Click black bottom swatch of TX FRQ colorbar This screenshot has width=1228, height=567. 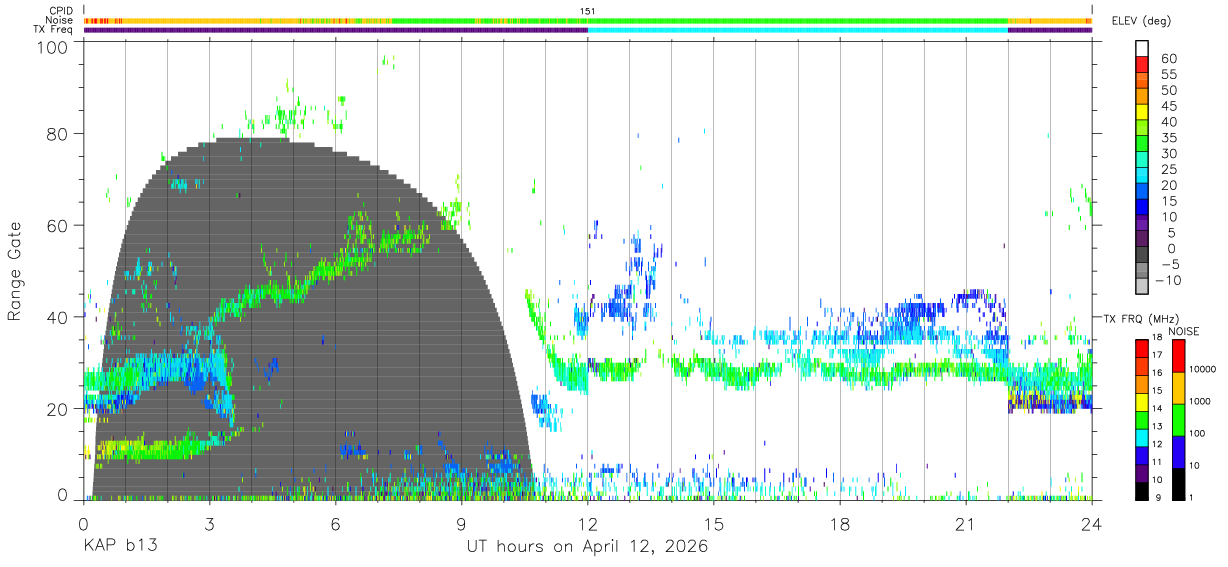pyautogui.click(x=1141, y=489)
